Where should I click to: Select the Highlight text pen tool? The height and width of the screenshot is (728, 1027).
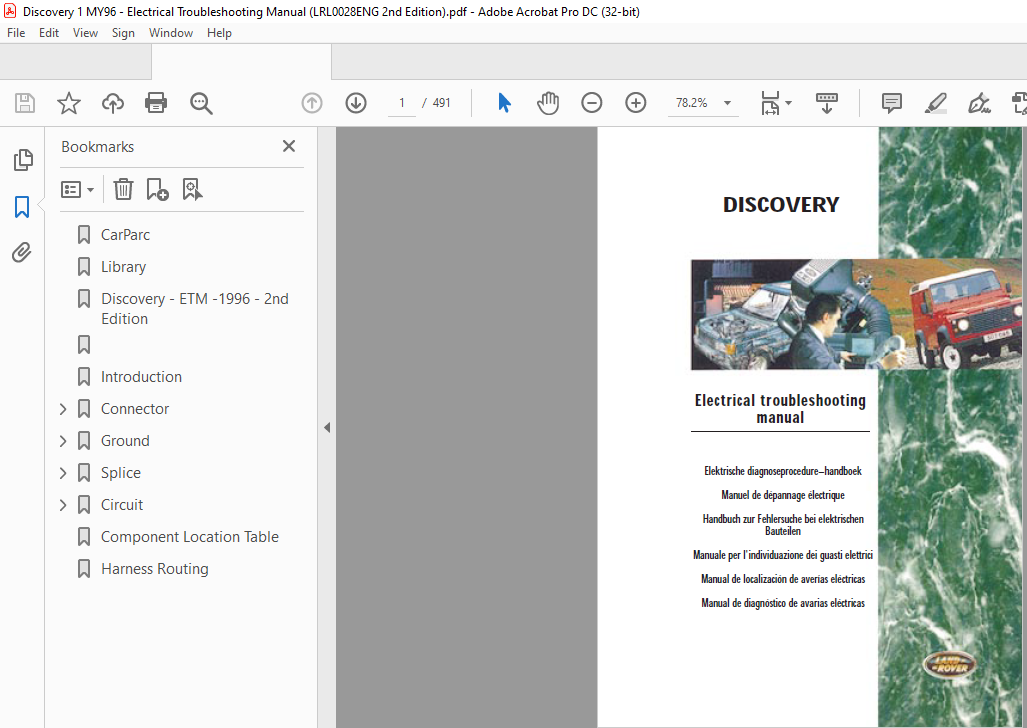point(935,103)
